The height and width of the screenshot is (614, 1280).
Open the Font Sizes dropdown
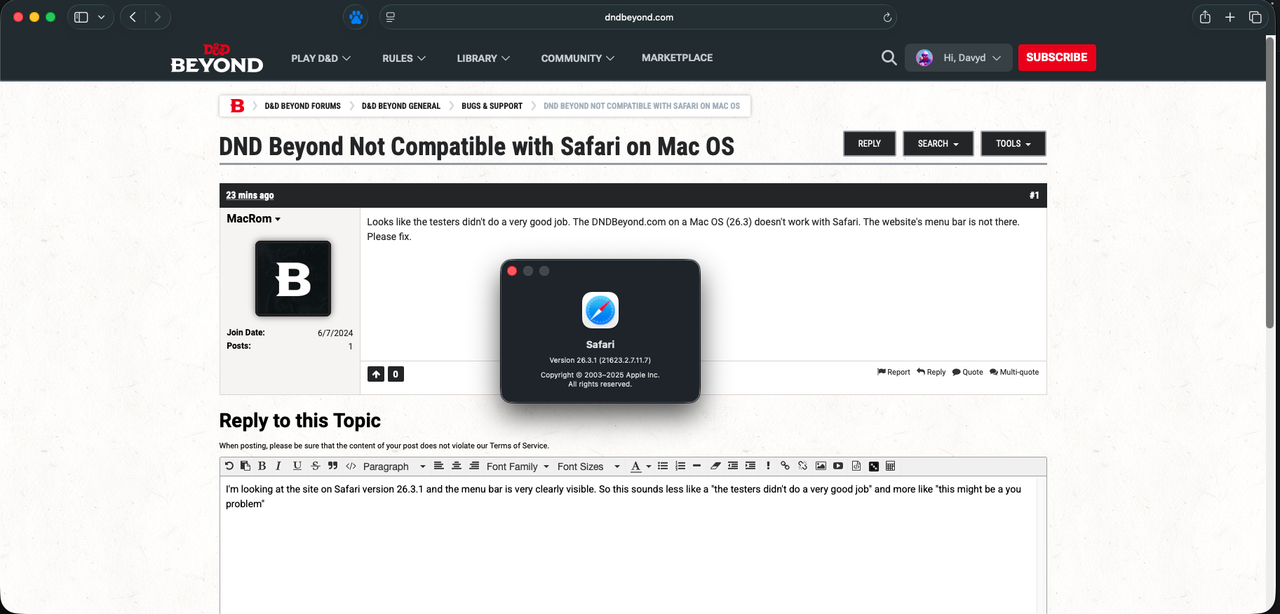tap(589, 466)
